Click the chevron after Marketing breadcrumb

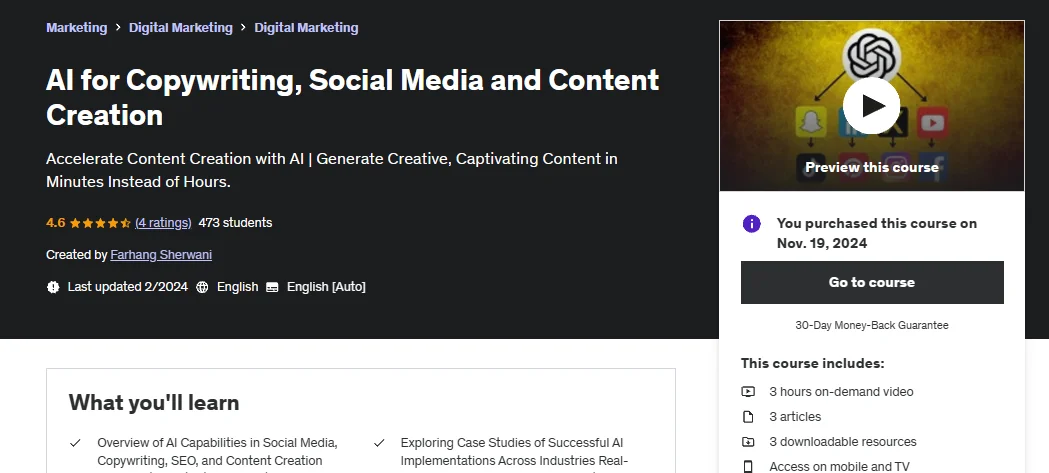point(118,27)
